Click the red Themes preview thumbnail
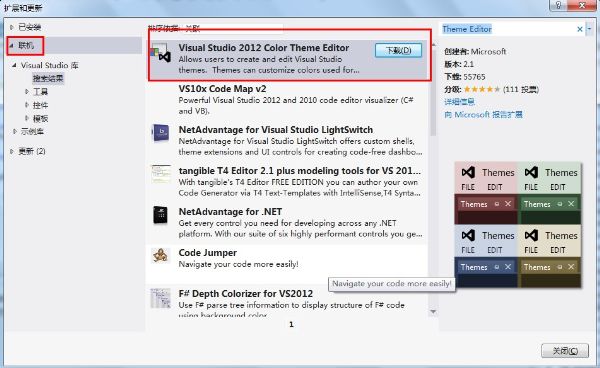Screen dimensions: 600x368 pyautogui.click(x=486, y=193)
